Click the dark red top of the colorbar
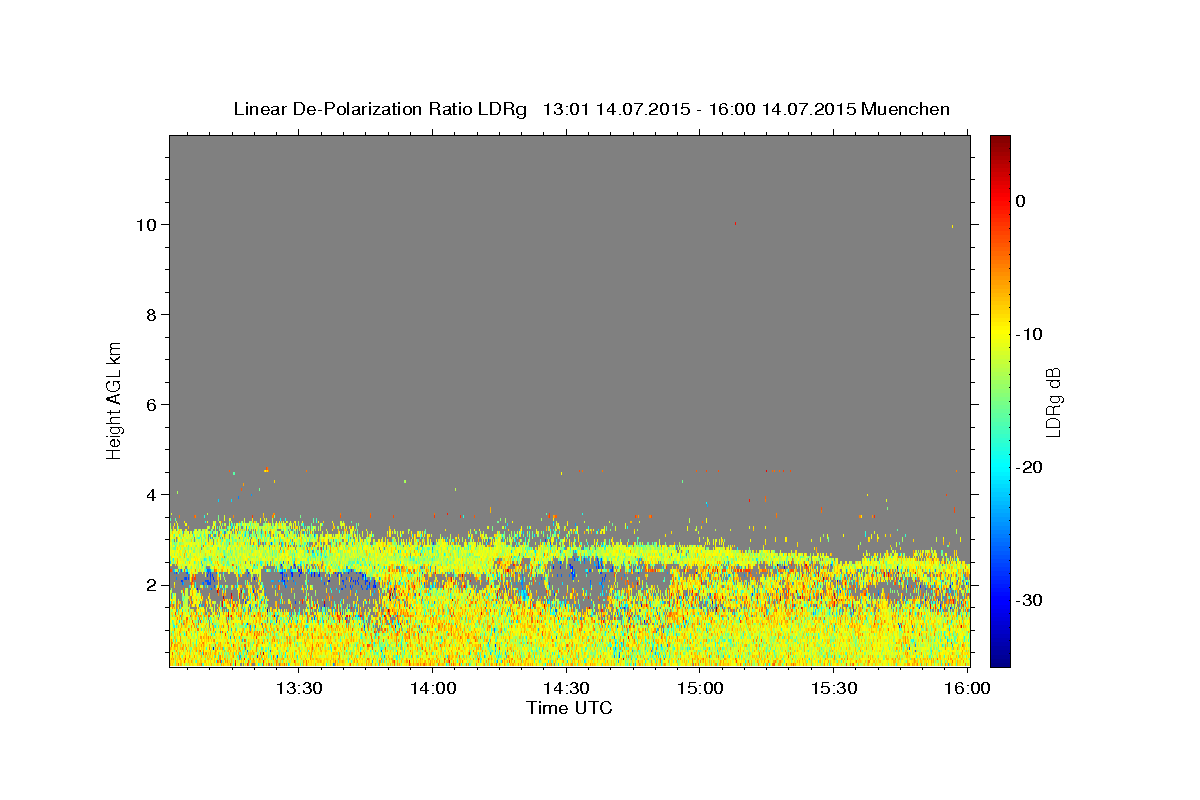Viewport: 1200px width, 800px height. coord(1000,142)
